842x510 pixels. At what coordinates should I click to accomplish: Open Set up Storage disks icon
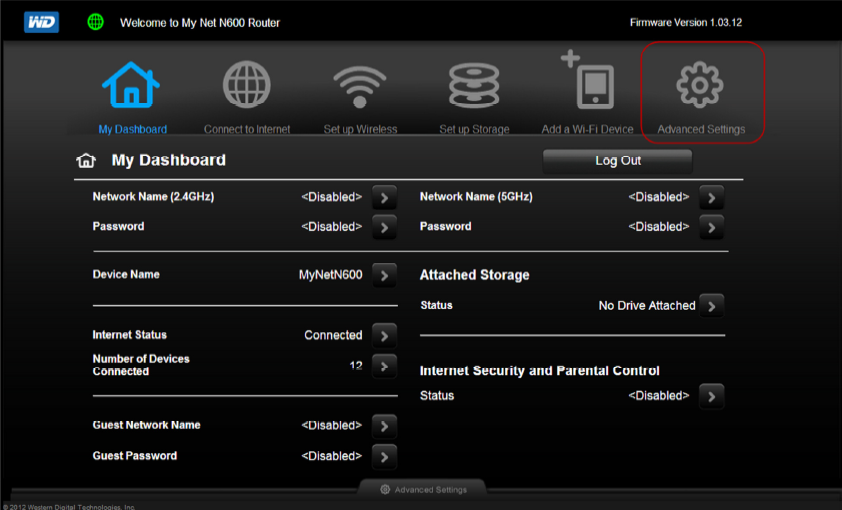tap(474, 85)
